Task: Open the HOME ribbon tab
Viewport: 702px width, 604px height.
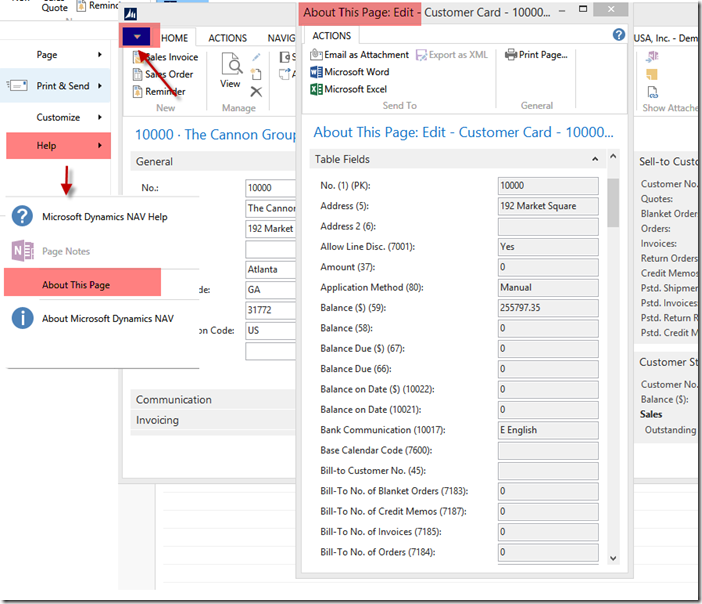Action: coord(175,38)
